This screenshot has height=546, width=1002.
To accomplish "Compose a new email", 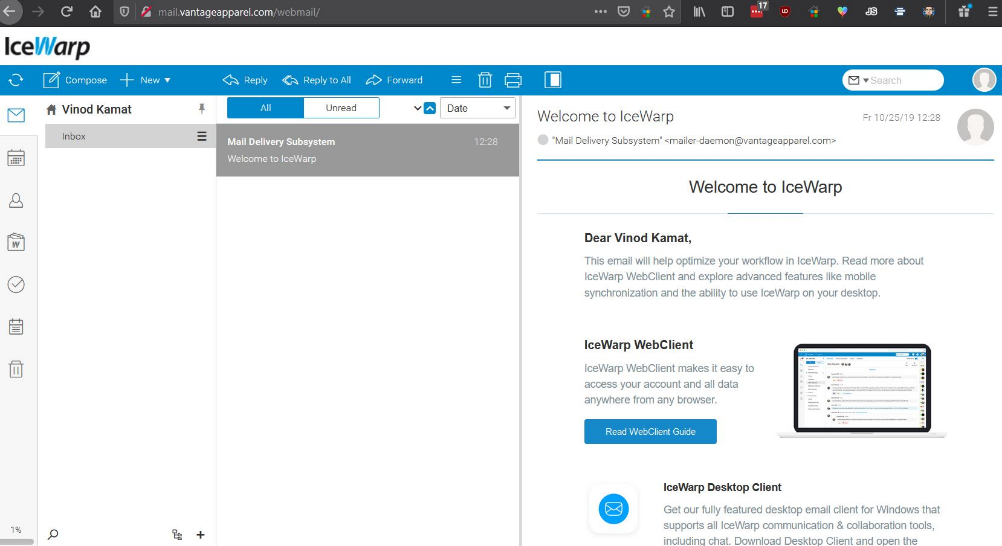I will point(75,80).
